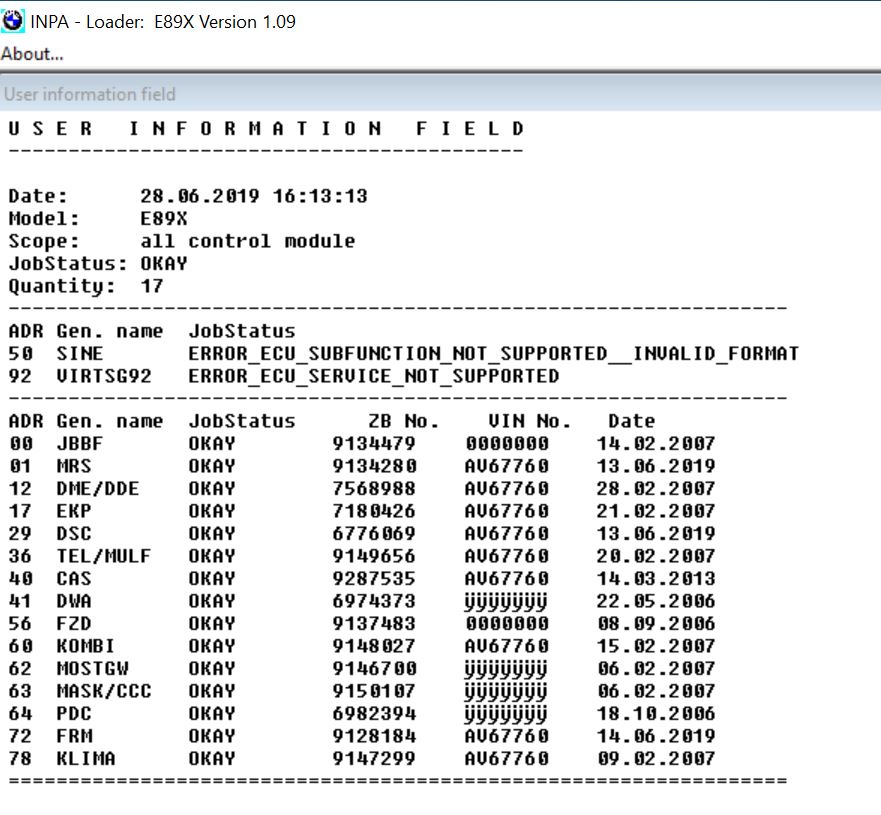Click ZB number 9287535

(374, 579)
